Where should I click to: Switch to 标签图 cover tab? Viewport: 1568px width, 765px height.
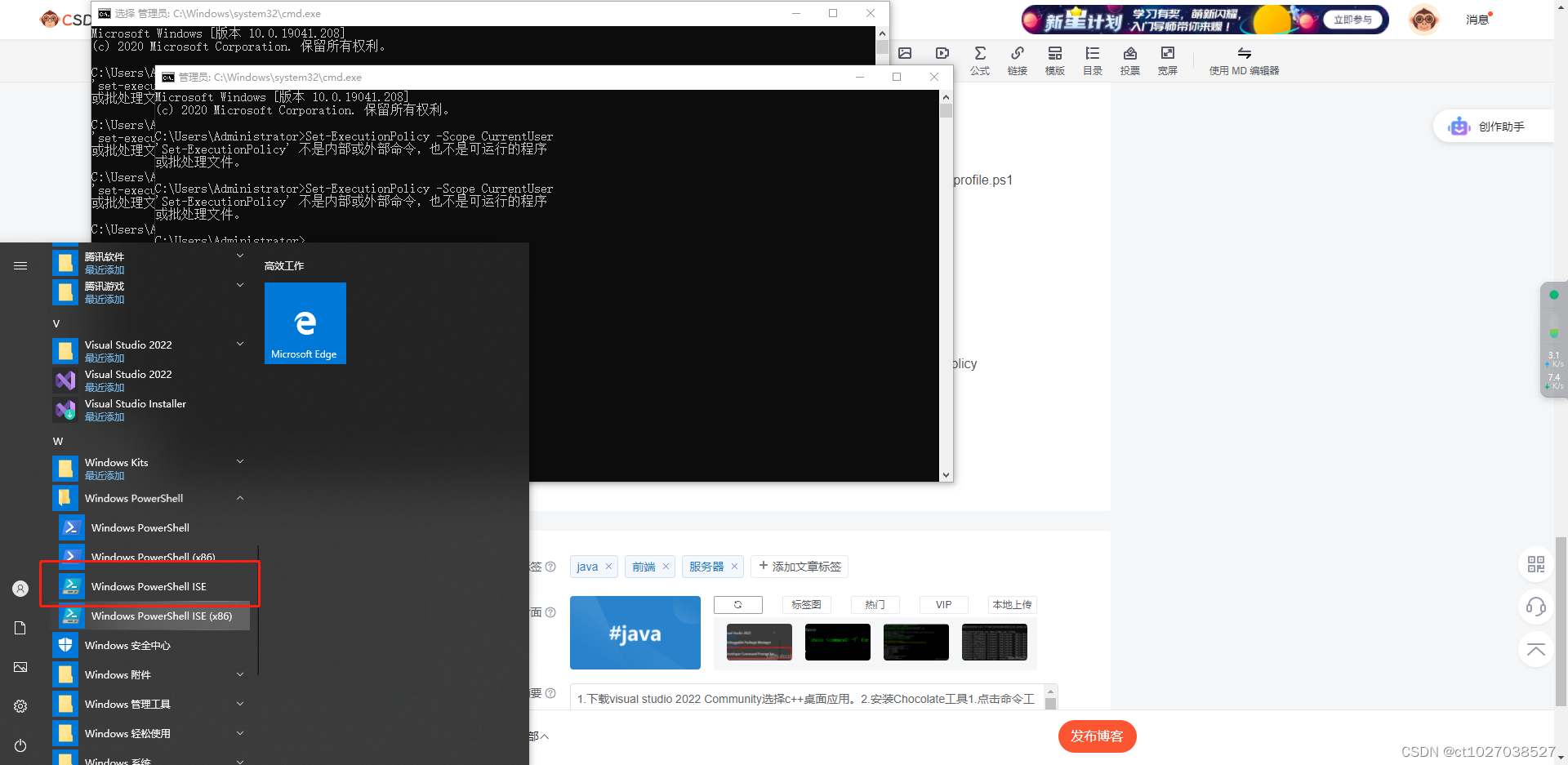[806, 605]
